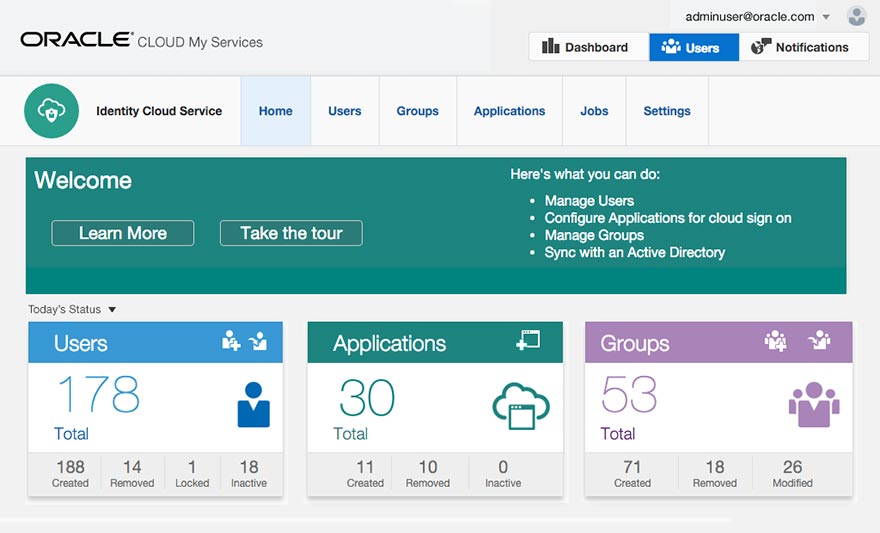This screenshot has height=533, width=880.
Task: Click the add application icon in Applications header
Action: click(528, 341)
